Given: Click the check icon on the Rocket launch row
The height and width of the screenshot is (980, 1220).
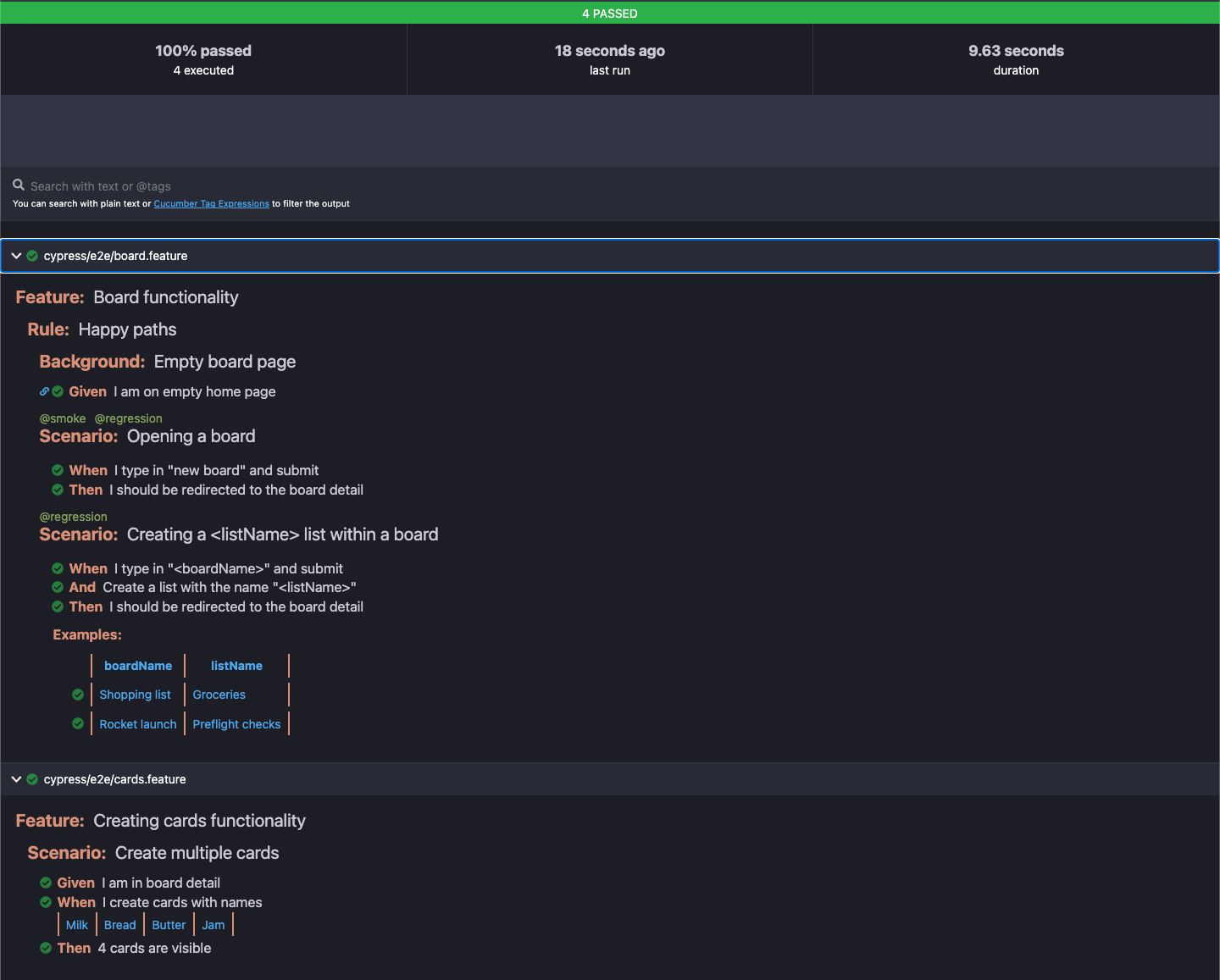Looking at the screenshot, I should (77, 723).
